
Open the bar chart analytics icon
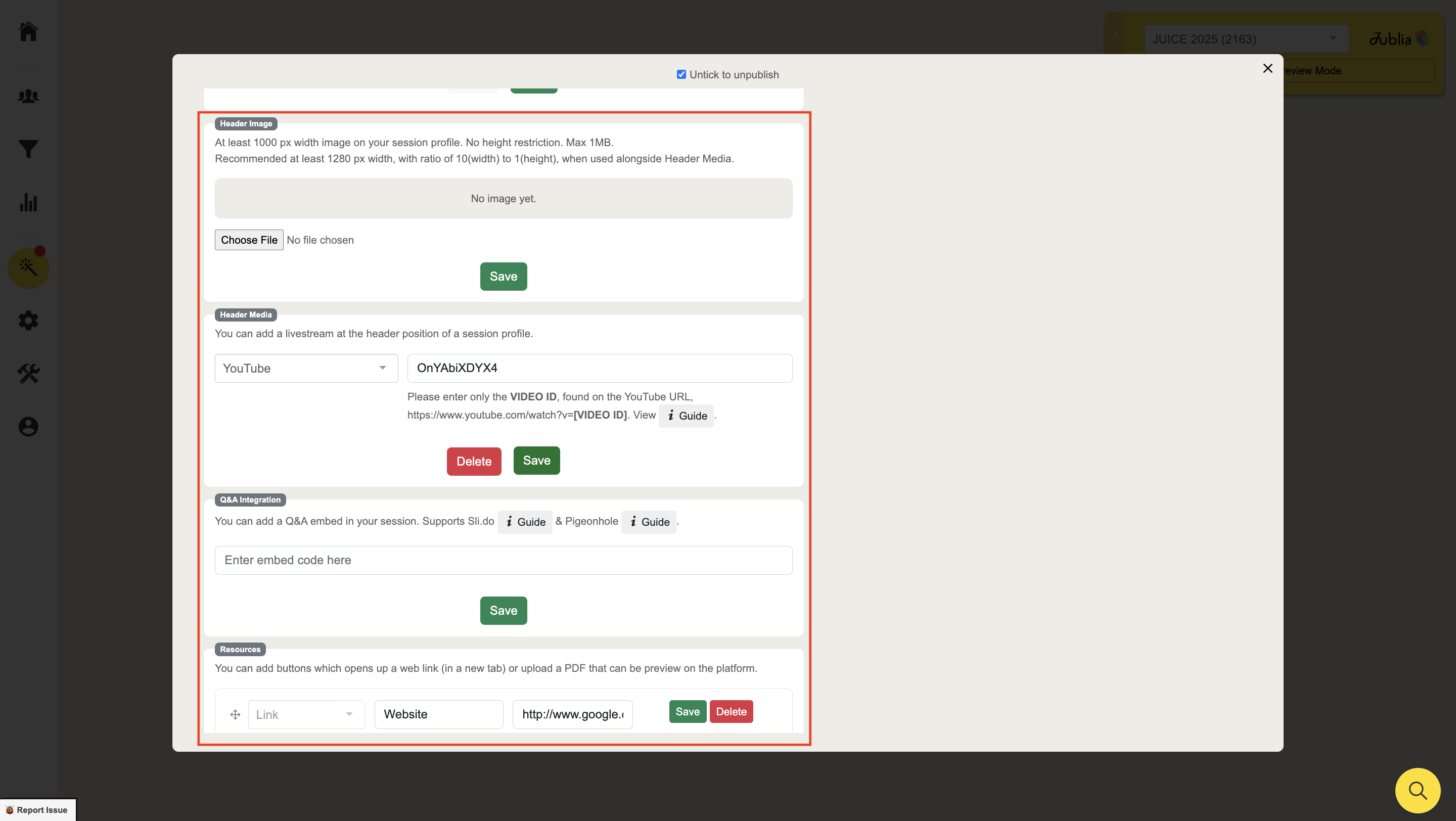(28, 202)
